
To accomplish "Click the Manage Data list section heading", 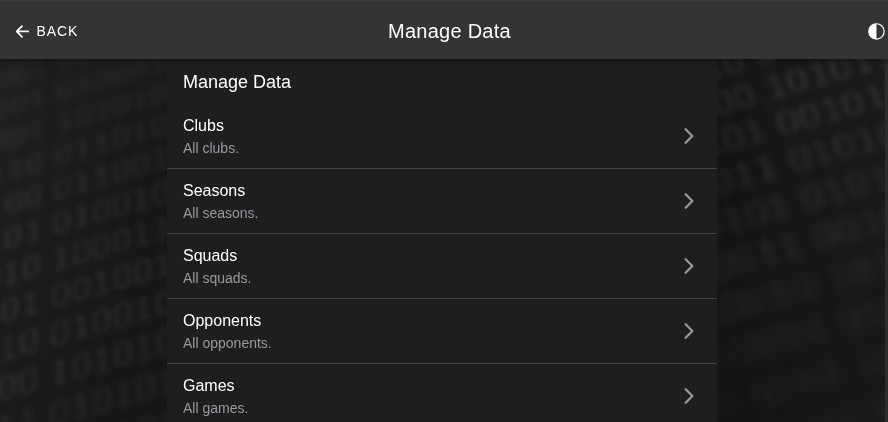I will (237, 82).
